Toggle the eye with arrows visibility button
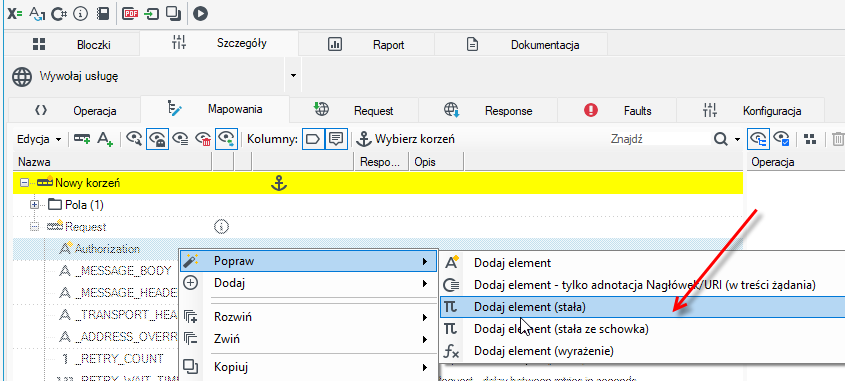845x381 pixels. pyautogui.click(x=226, y=139)
